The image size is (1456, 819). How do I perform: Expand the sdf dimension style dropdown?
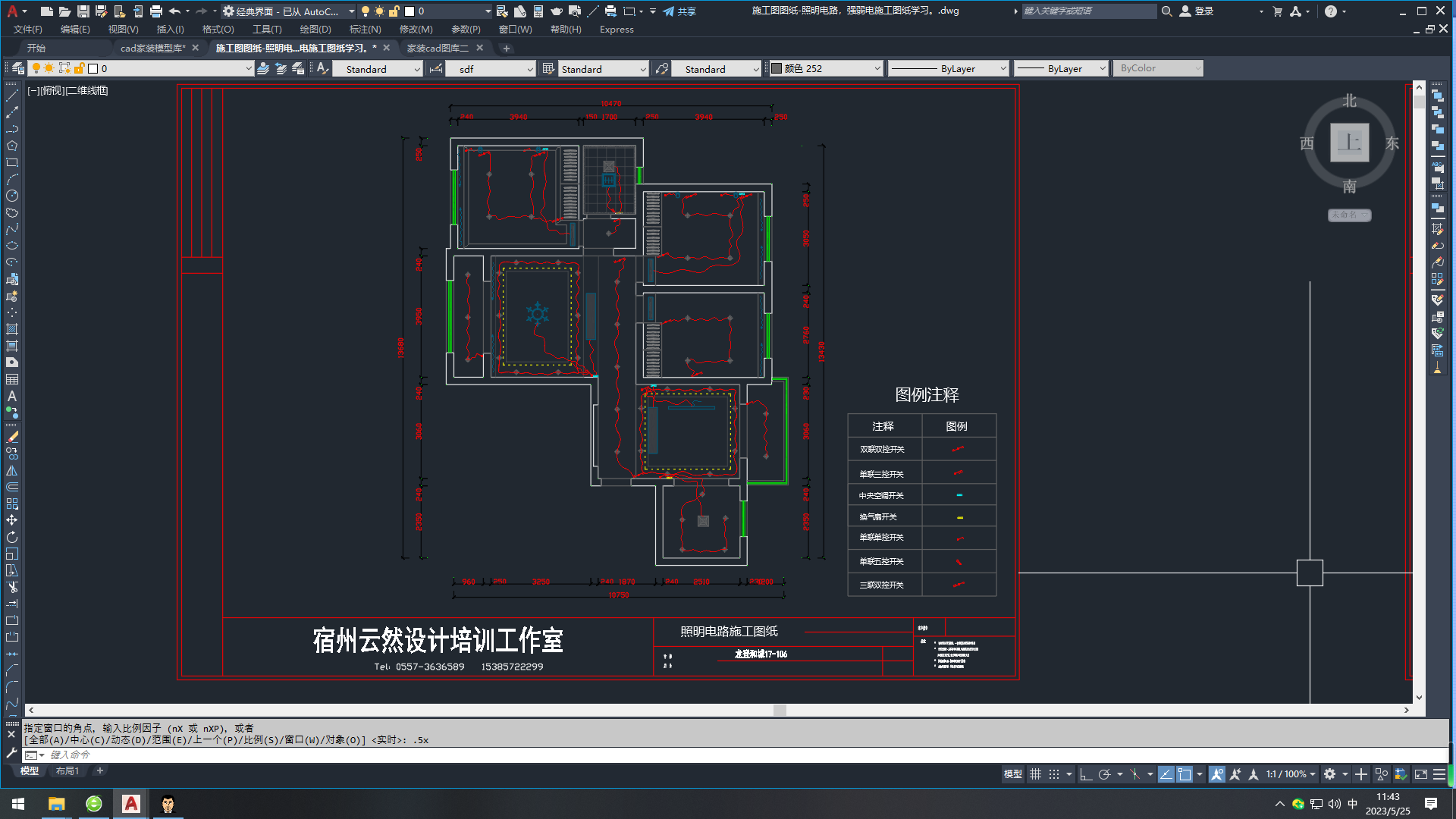530,69
